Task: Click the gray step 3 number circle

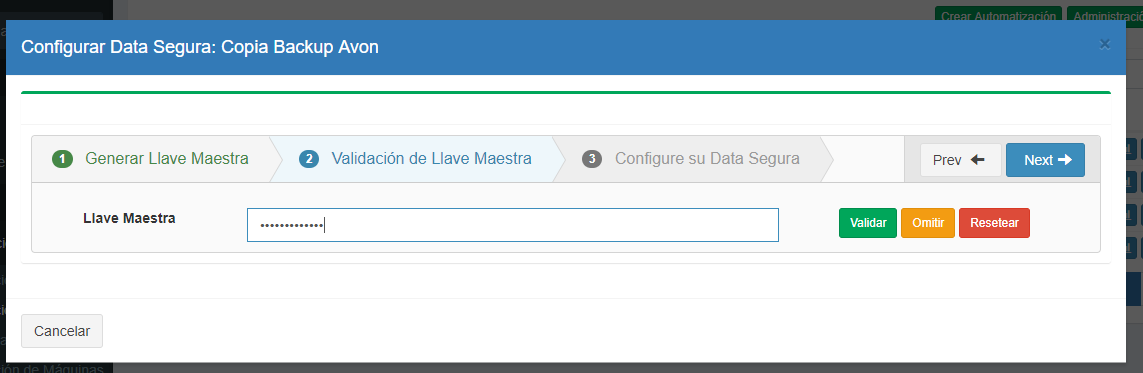Action: (x=592, y=159)
